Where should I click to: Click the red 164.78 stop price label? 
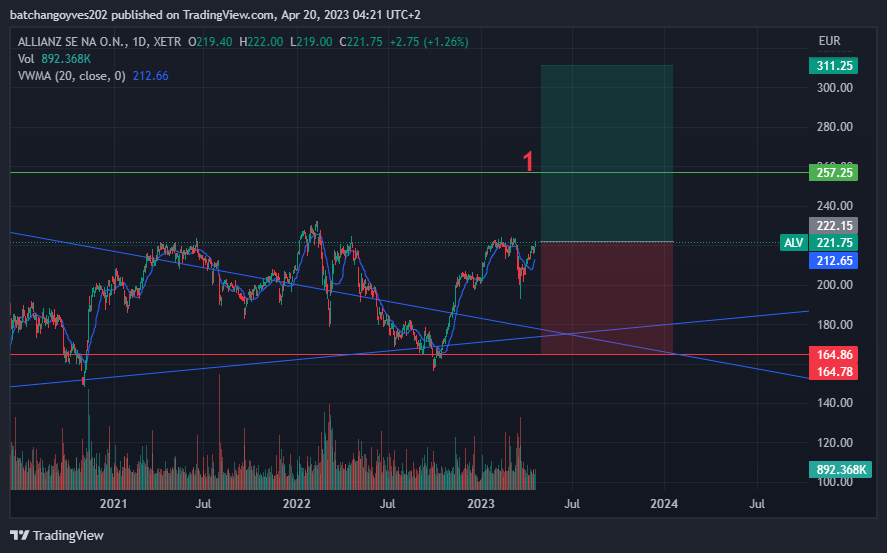(833, 371)
